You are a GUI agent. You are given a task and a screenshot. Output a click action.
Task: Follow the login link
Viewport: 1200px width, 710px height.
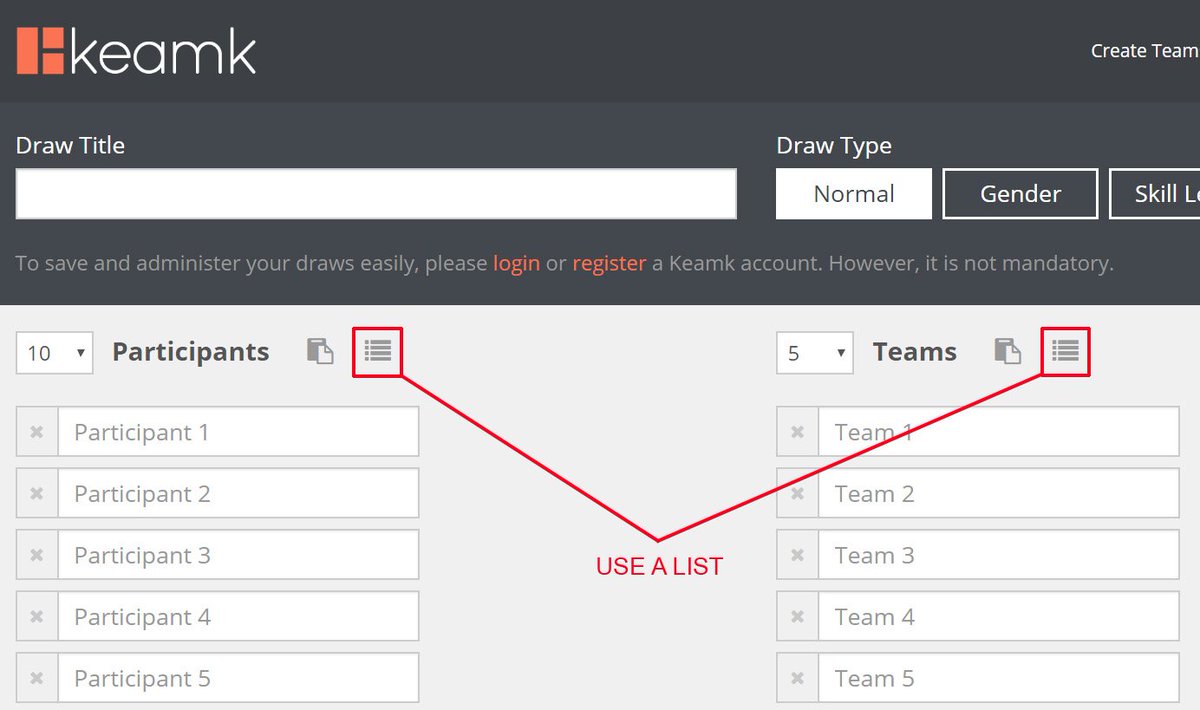click(x=516, y=264)
